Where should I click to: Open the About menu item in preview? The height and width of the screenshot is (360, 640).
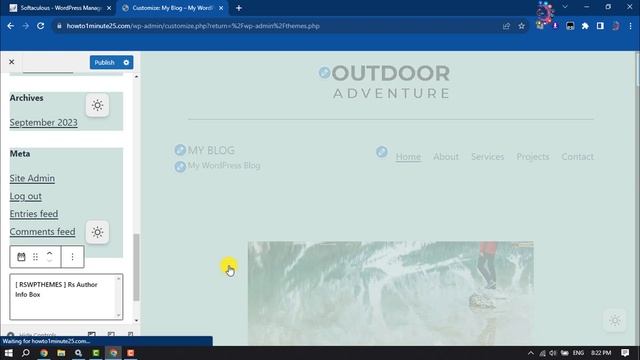(446, 157)
